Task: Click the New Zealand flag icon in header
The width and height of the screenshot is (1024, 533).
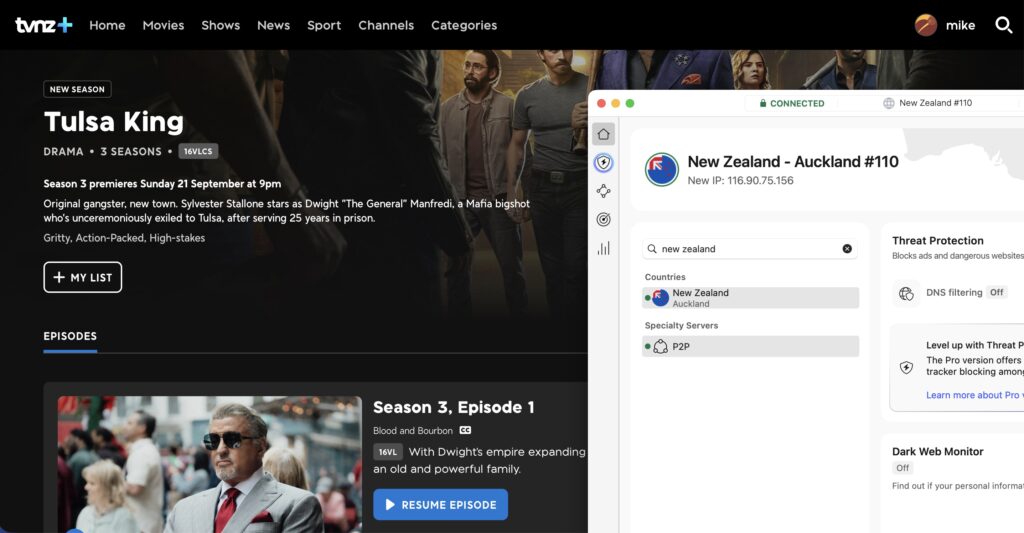Action: (x=662, y=170)
